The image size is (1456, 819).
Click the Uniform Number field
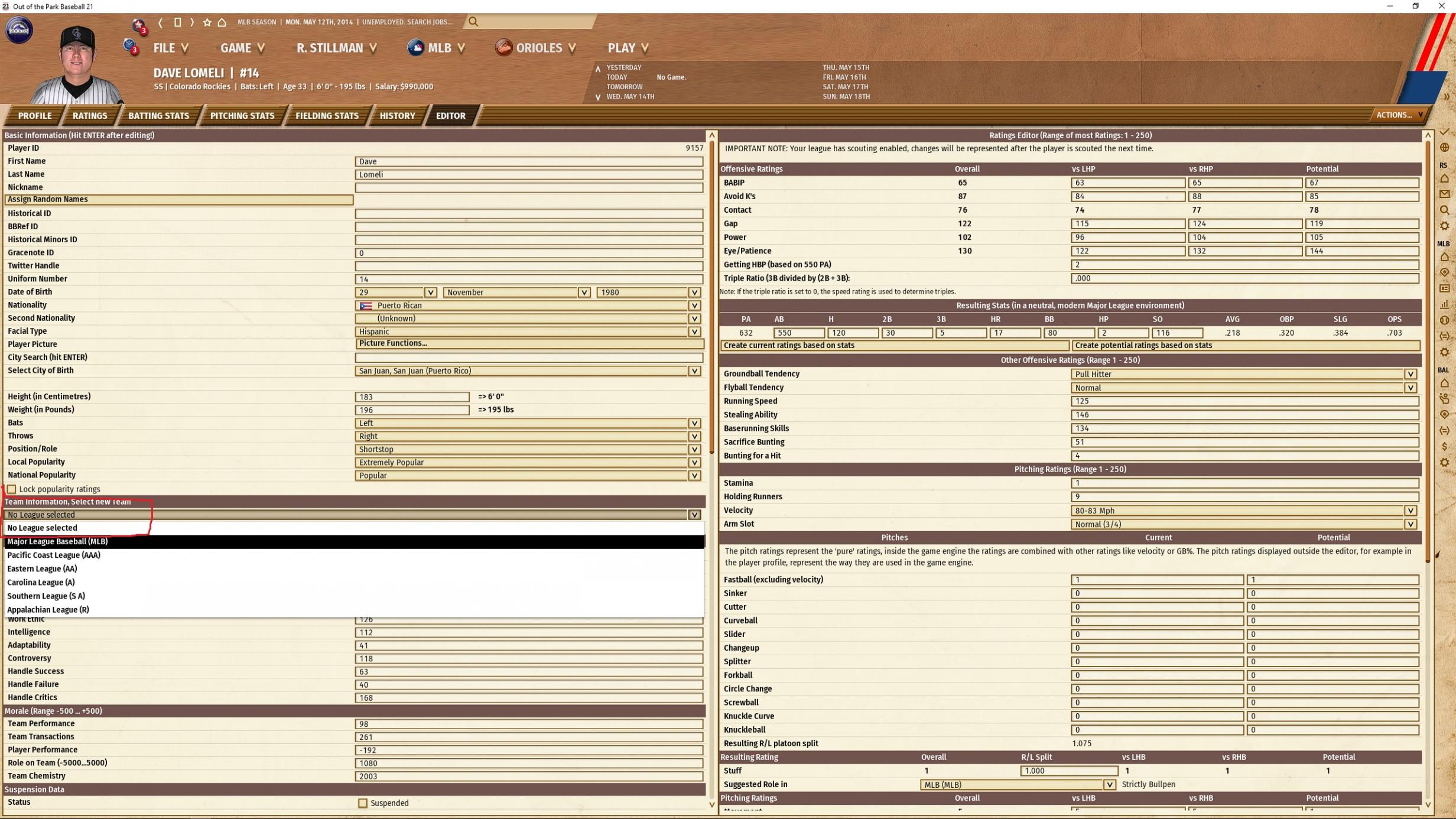(x=529, y=279)
